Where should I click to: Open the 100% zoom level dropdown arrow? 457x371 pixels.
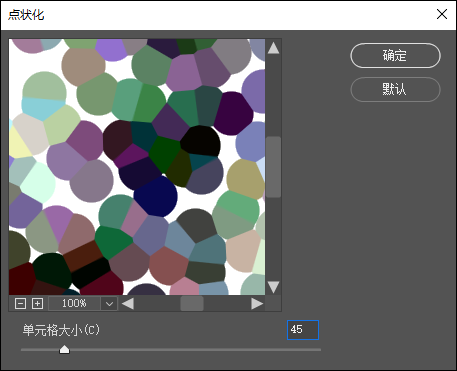109,304
